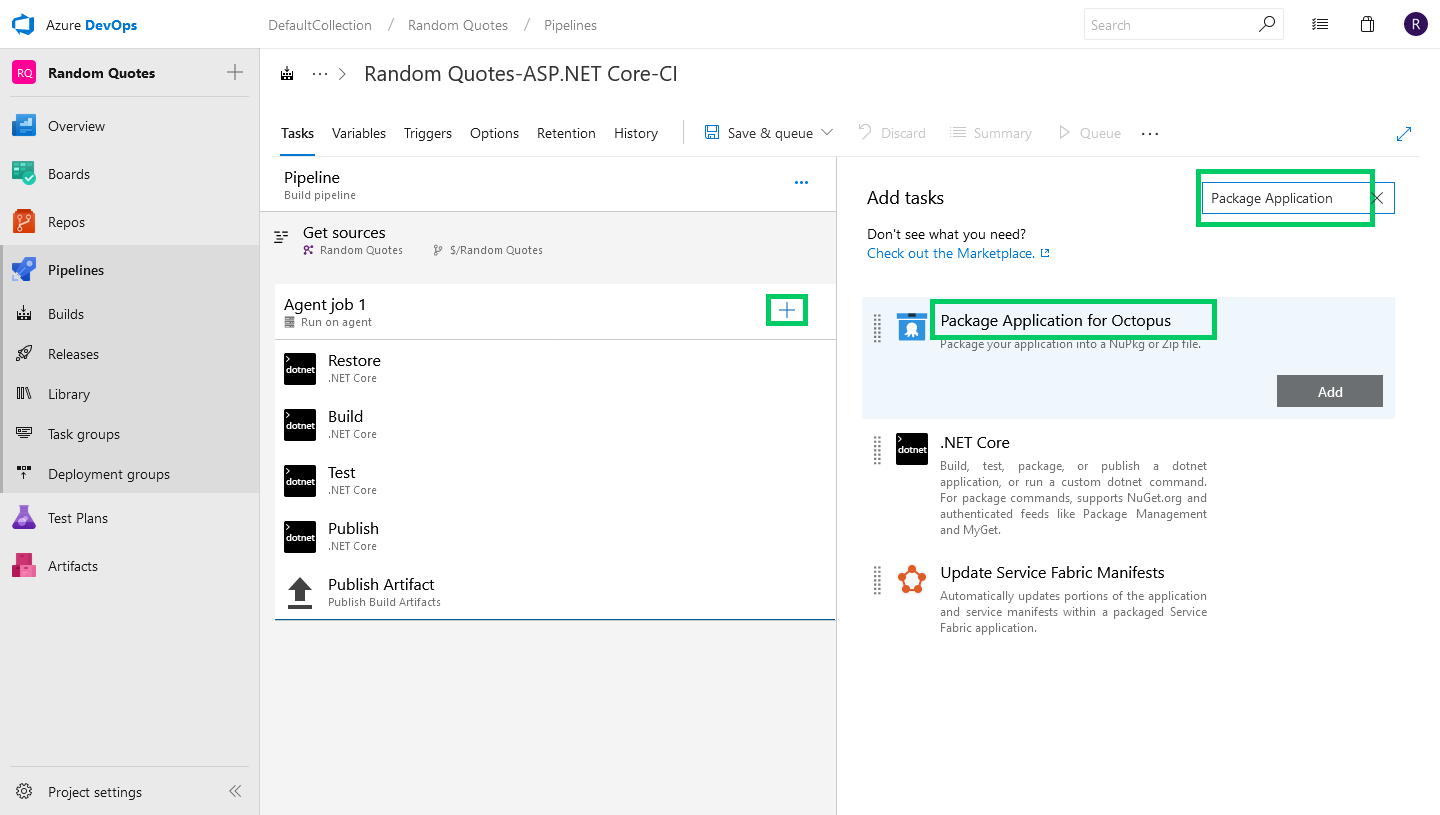
Task: Open the toolbar more actions ellipsis
Action: [1150, 133]
